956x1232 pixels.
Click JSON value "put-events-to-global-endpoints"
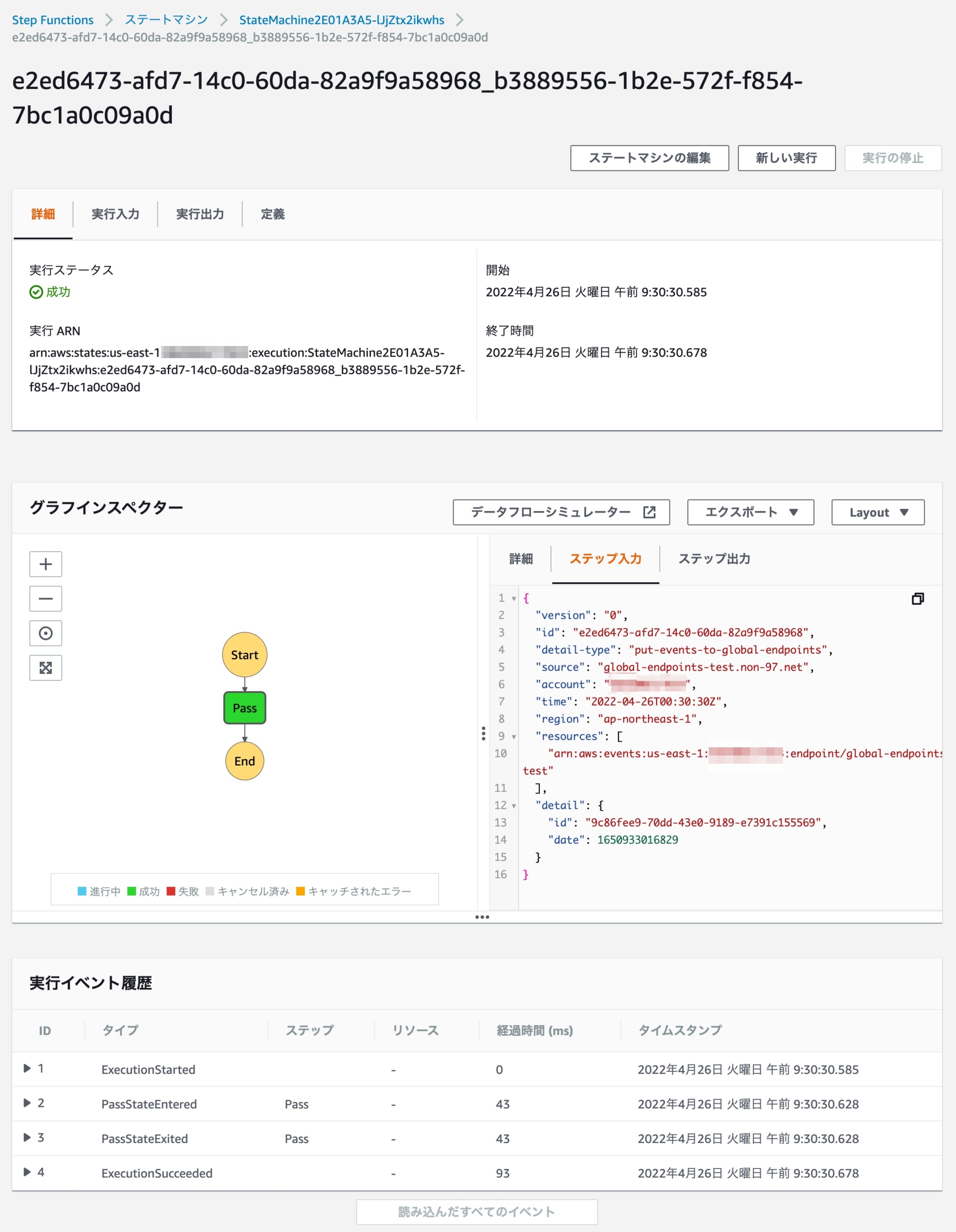[727, 650]
